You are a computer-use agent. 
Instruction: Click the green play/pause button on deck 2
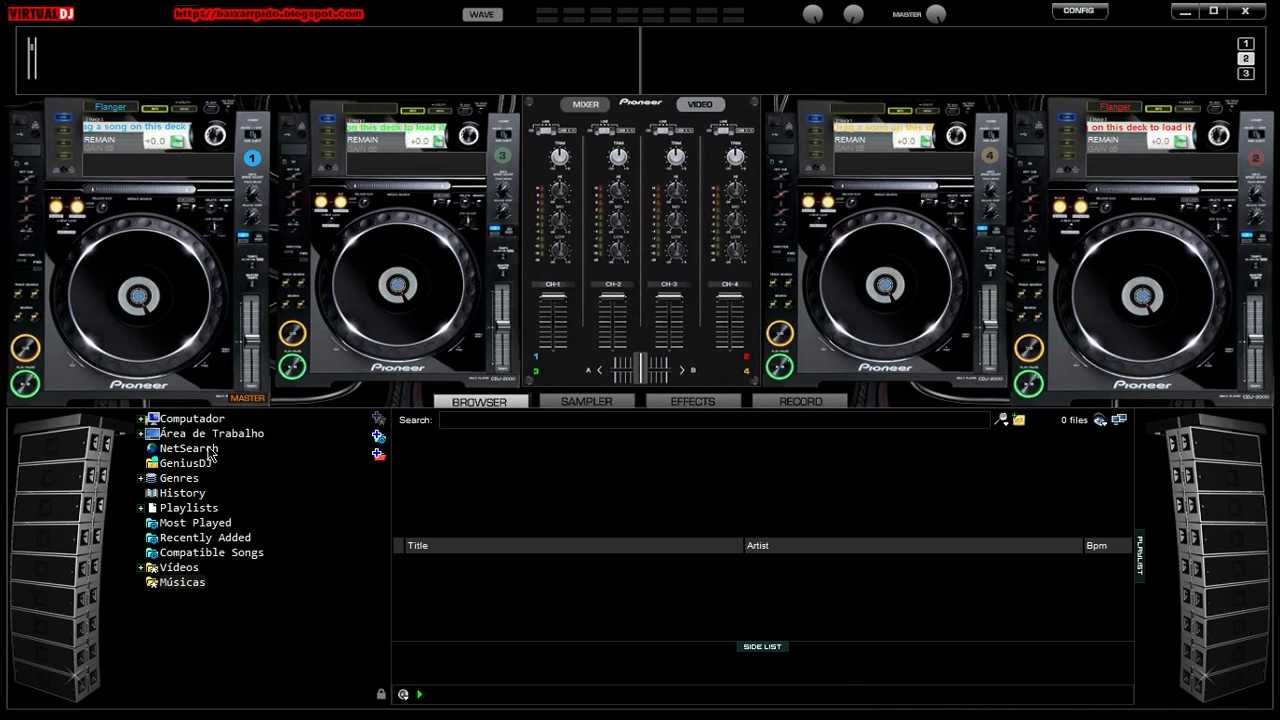(x=1029, y=383)
